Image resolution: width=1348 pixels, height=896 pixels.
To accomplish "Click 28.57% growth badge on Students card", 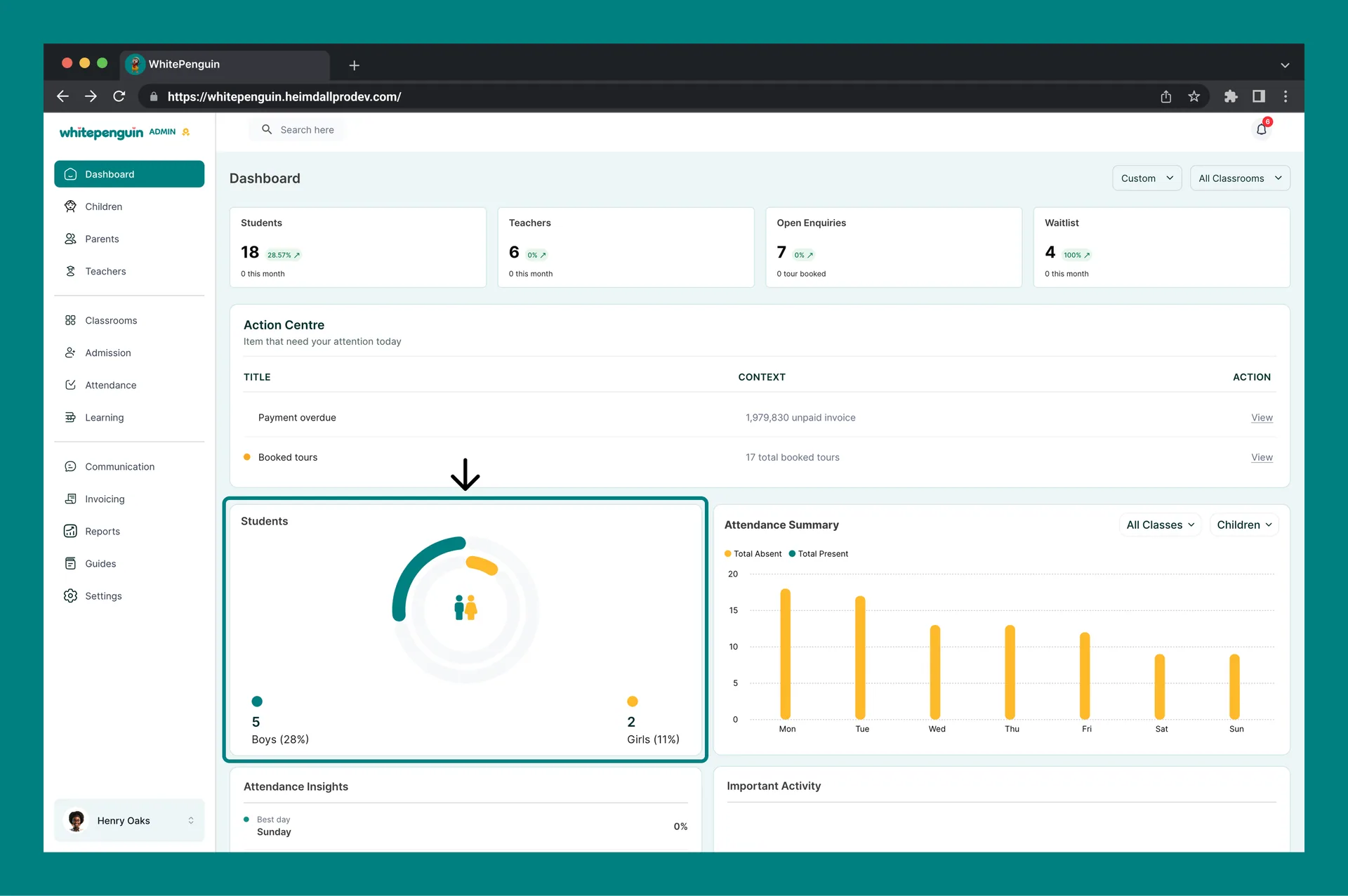I will point(284,255).
